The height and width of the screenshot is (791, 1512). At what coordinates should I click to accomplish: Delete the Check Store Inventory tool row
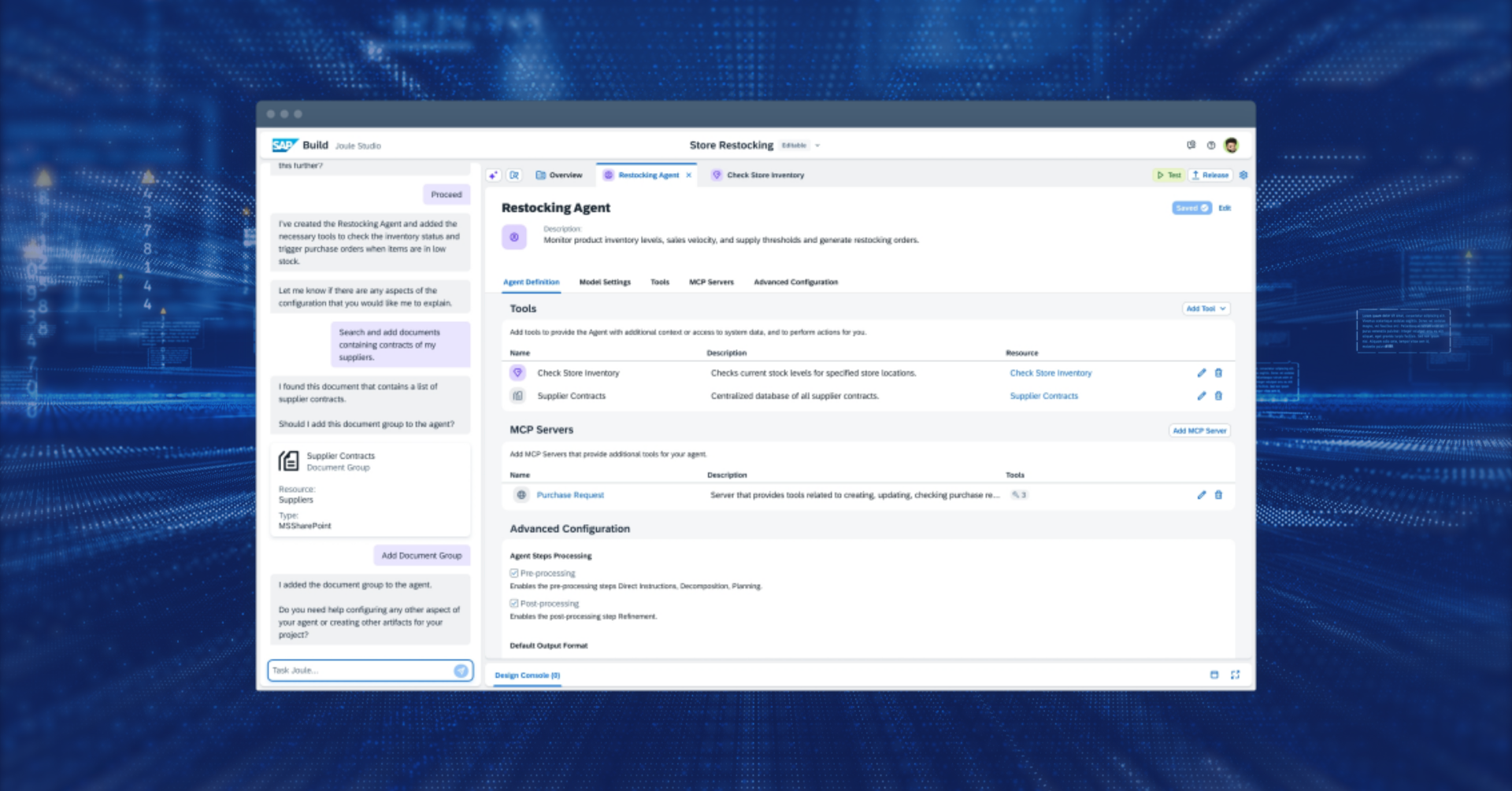click(1218, 373)
